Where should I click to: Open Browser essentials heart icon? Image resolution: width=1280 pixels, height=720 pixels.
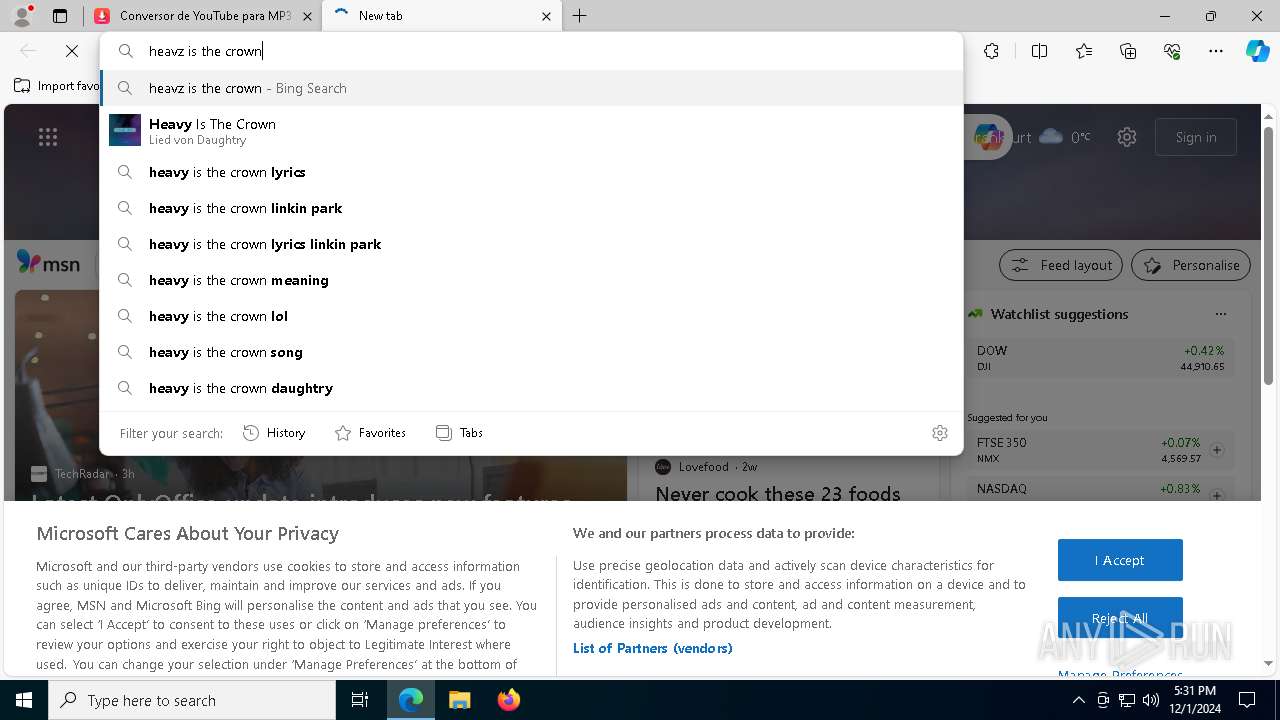pyautogui.click(x=1172, y=51)
